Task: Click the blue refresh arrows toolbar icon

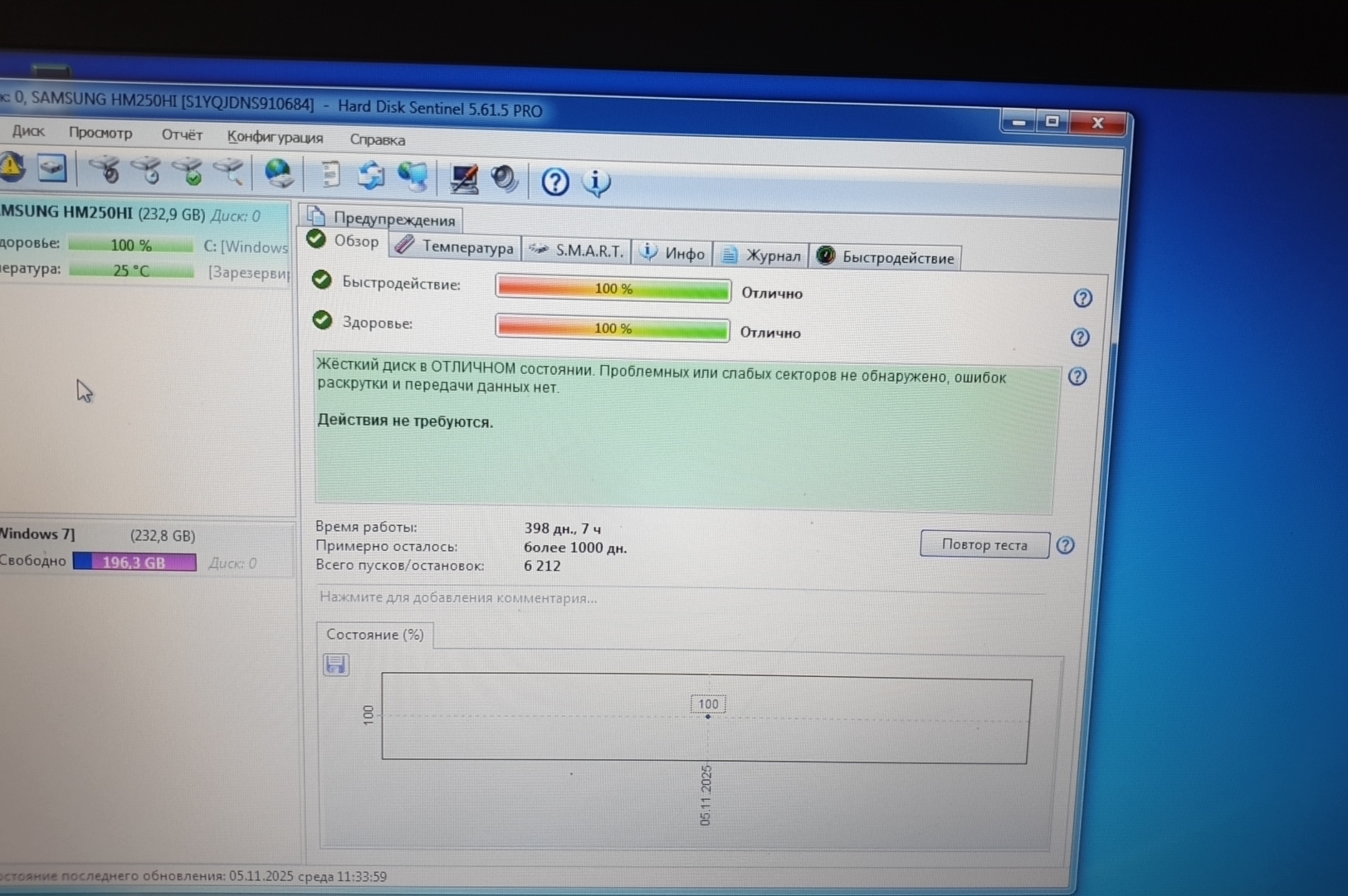Action: (x=371, y=175)
